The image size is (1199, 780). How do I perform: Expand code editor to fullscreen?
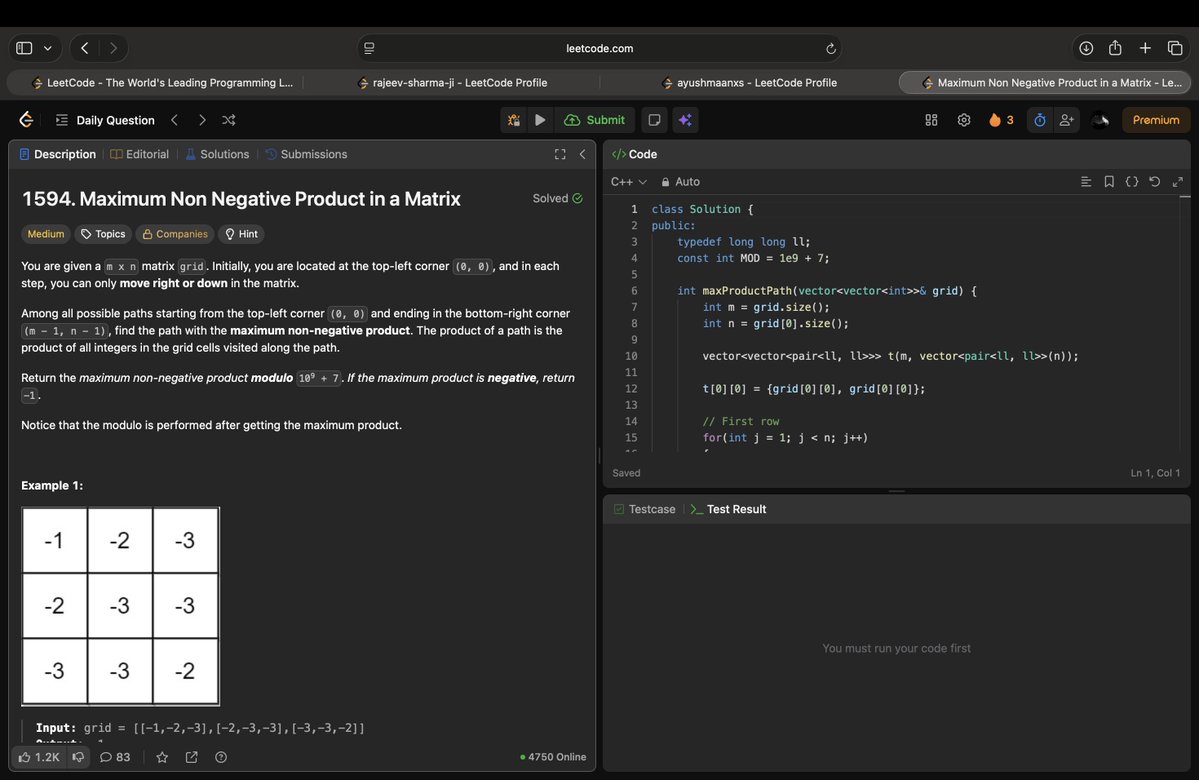tap(1178, 181)
